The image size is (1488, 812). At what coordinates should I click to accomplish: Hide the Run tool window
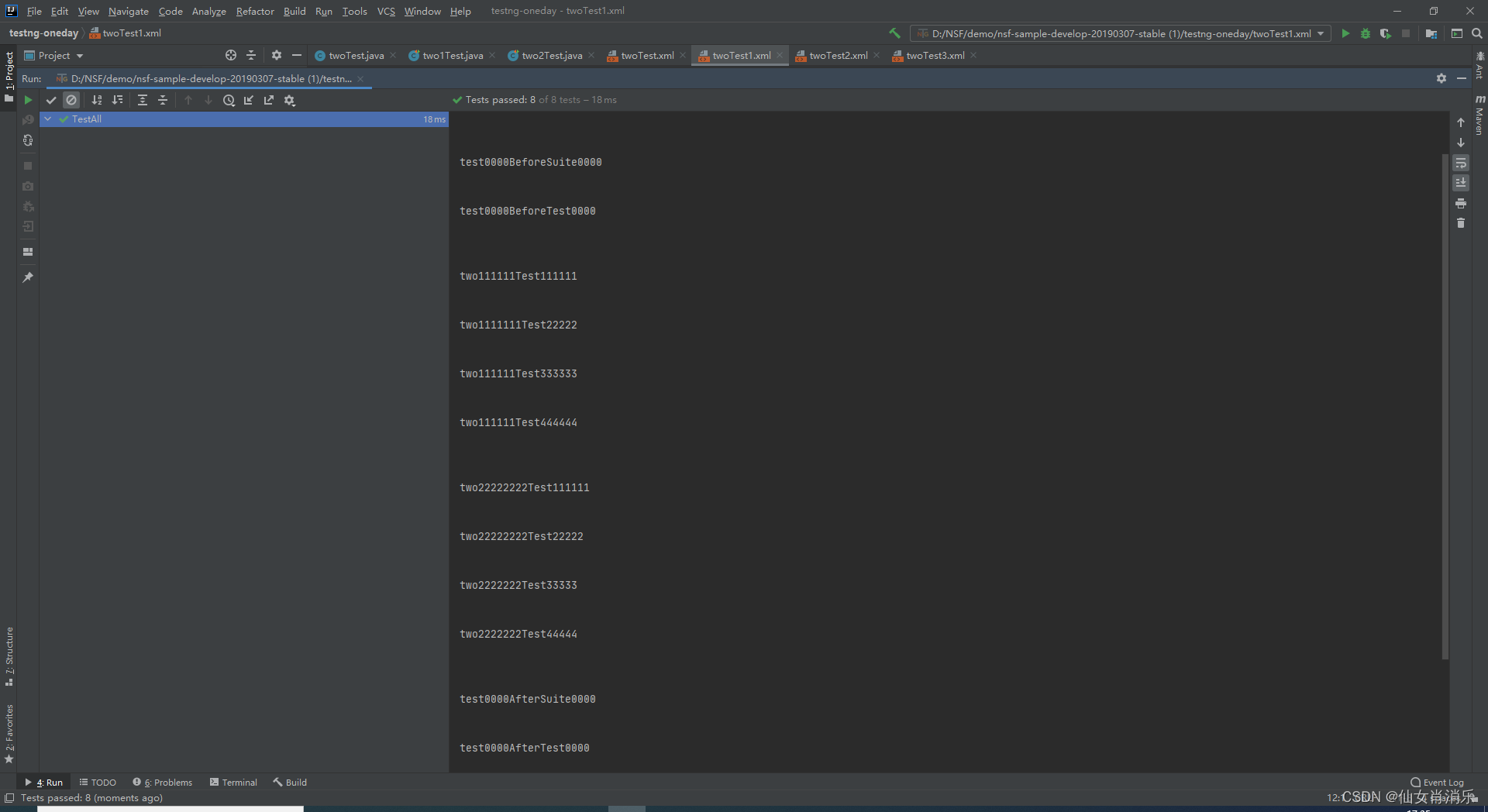(x=1462, y=78)
